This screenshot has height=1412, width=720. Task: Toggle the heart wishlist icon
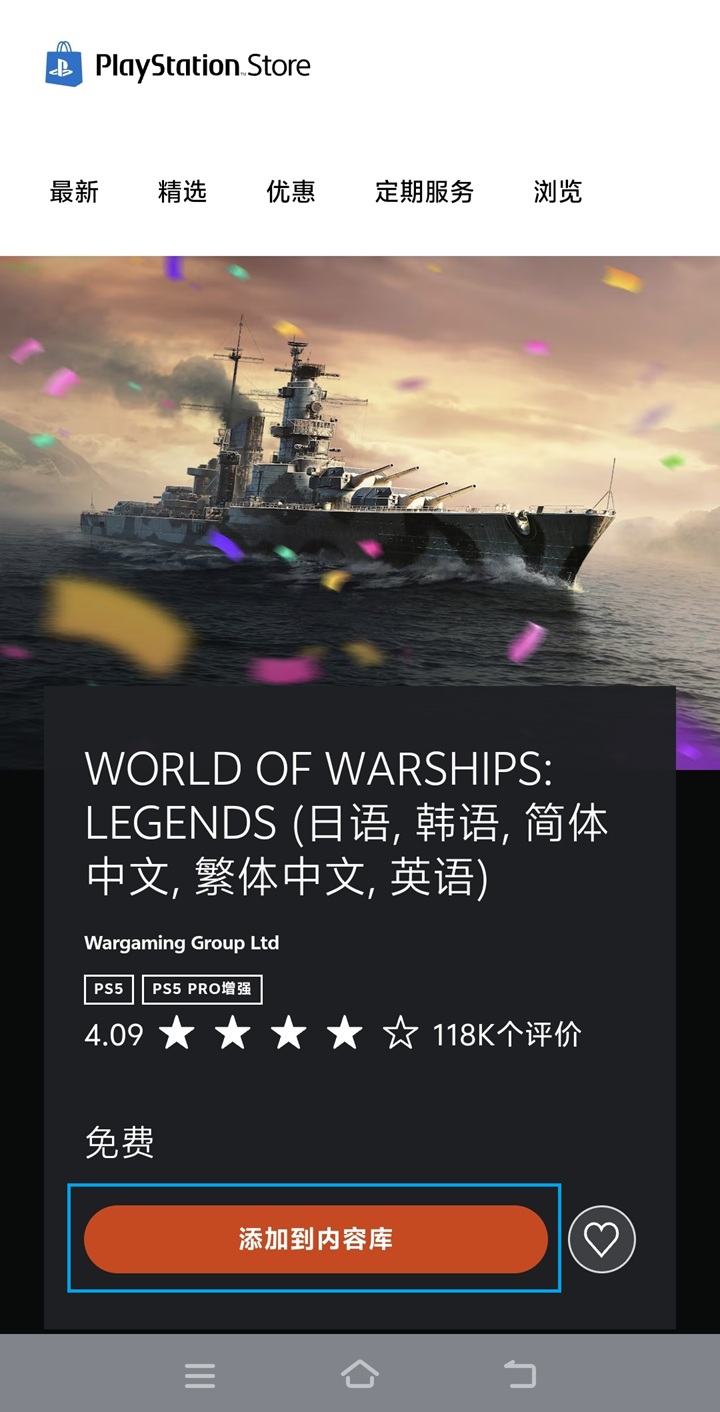[x=602, y=1239]
